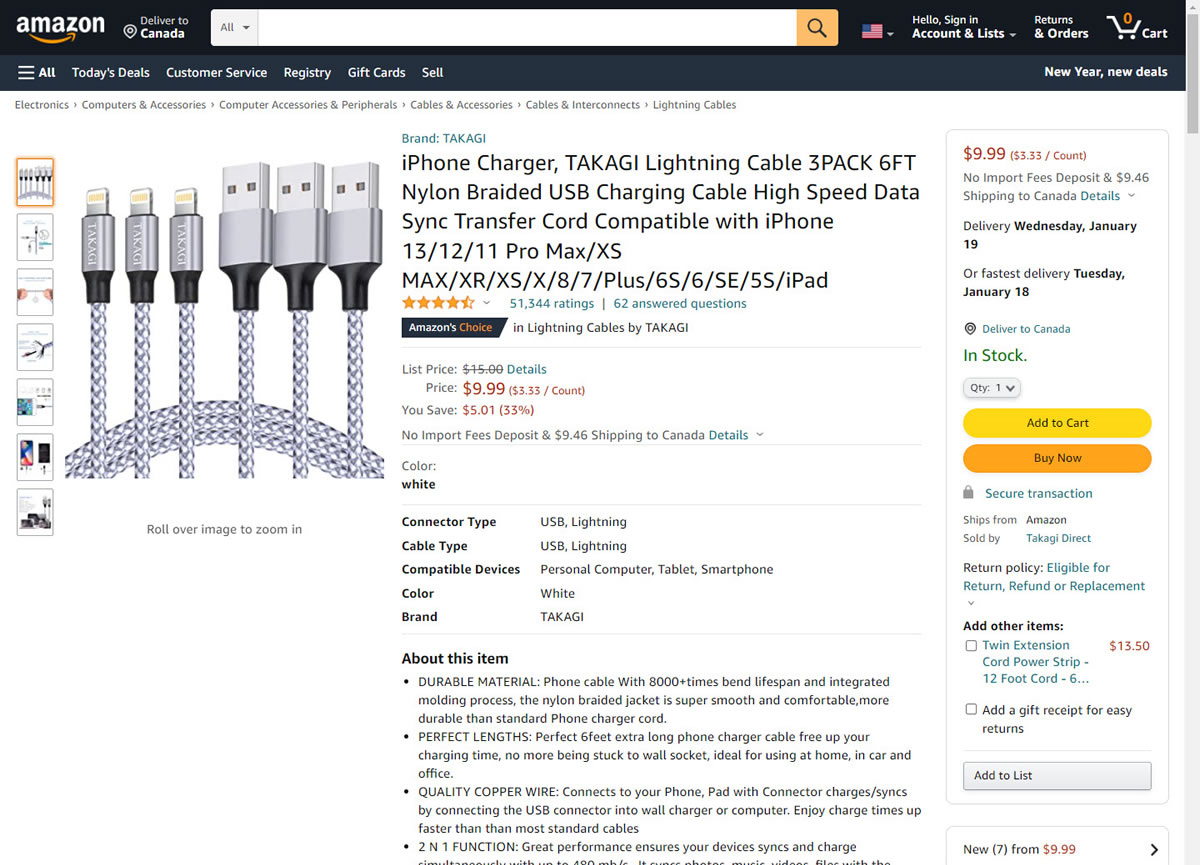The height and width of the screenshot is (865, 1200).
Task: Click the Secure transaction lock icon
Action: coord(968,493)
